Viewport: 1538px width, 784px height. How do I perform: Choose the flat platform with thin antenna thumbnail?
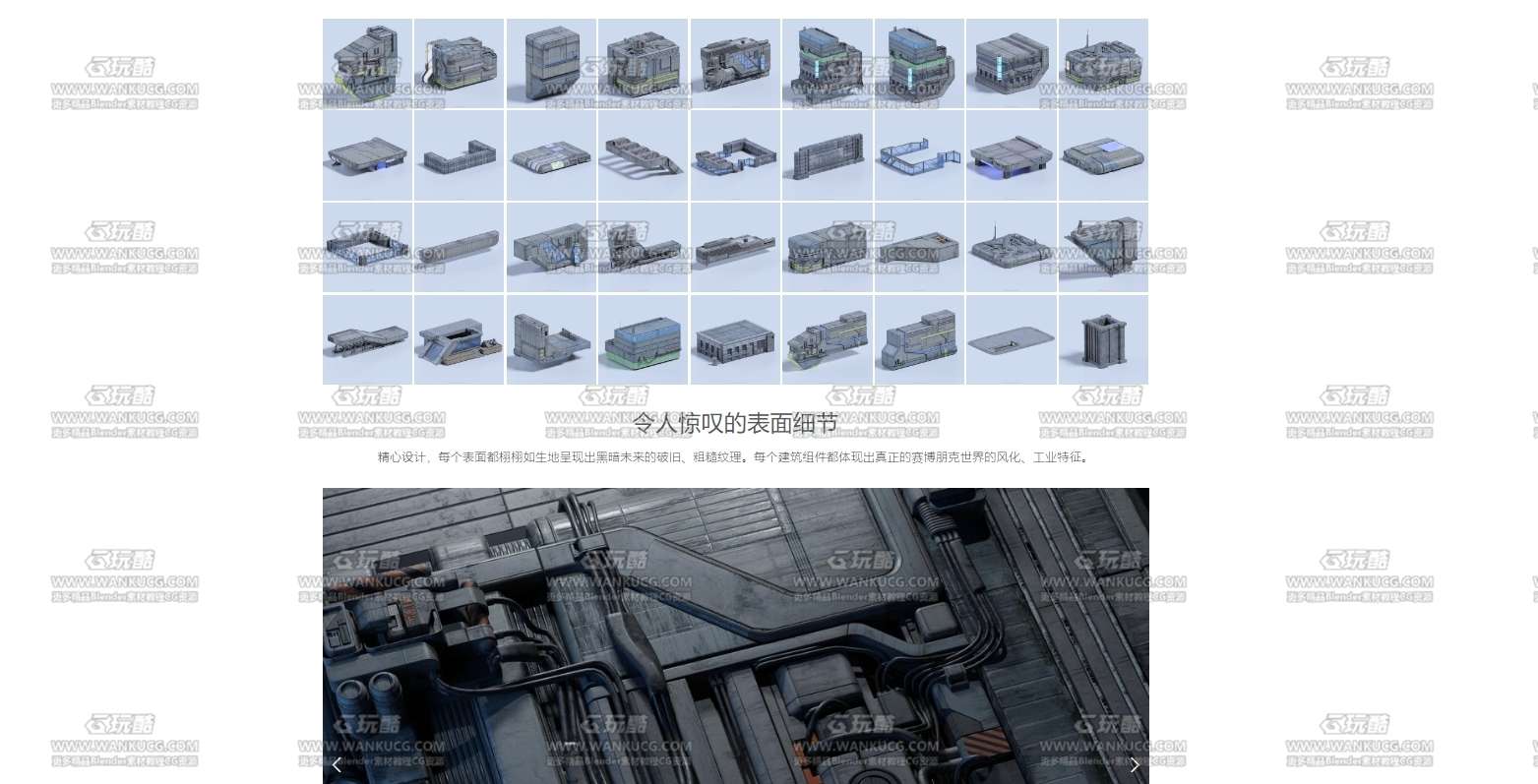coord(1011,248)
